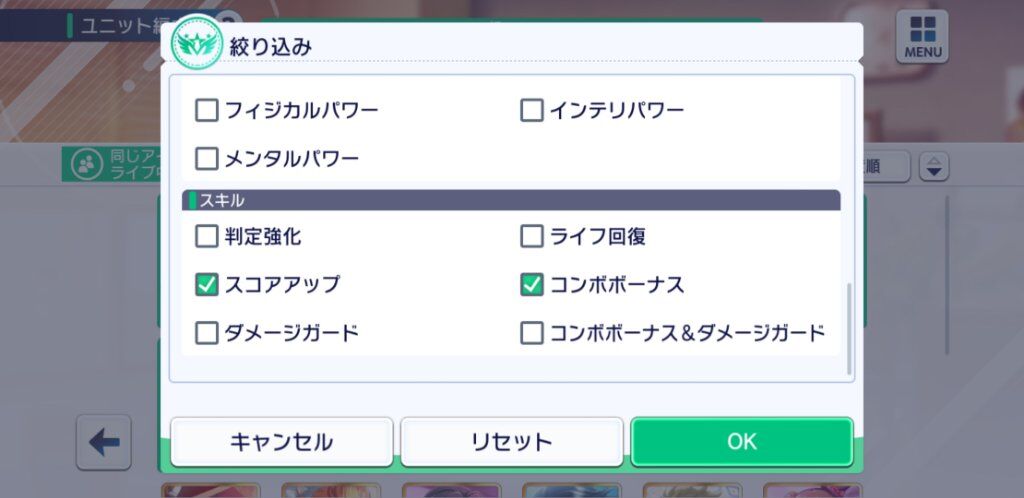Click the same-idol group icon
The height and width of the screenshot is (498, 1024).
(x=87, y=164)
